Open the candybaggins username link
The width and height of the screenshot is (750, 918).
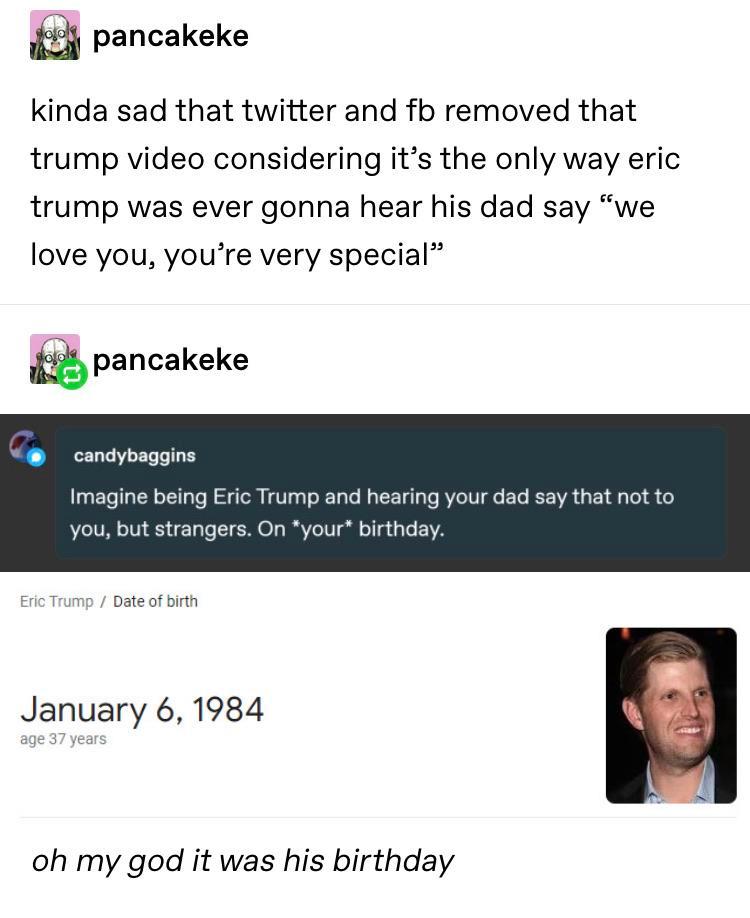tap(134, 456)
